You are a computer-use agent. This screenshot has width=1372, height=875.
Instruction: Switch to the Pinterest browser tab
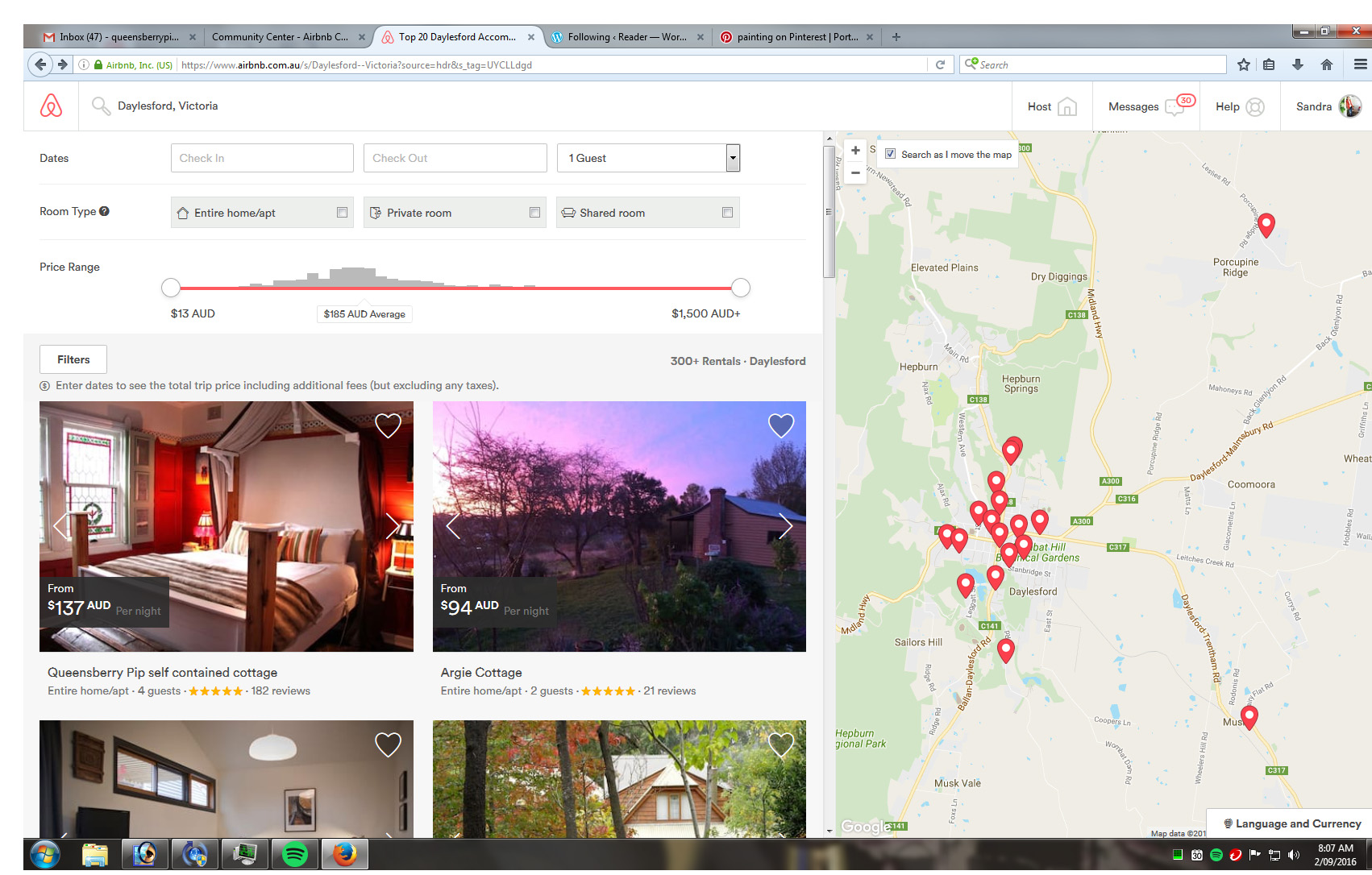[x=794, y=36]
